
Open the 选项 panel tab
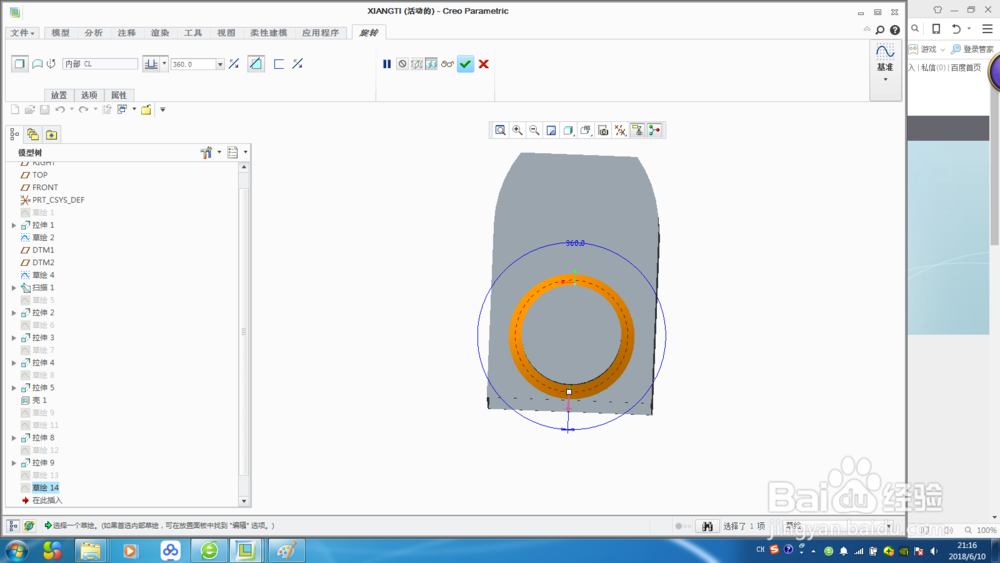pos(89,95)
